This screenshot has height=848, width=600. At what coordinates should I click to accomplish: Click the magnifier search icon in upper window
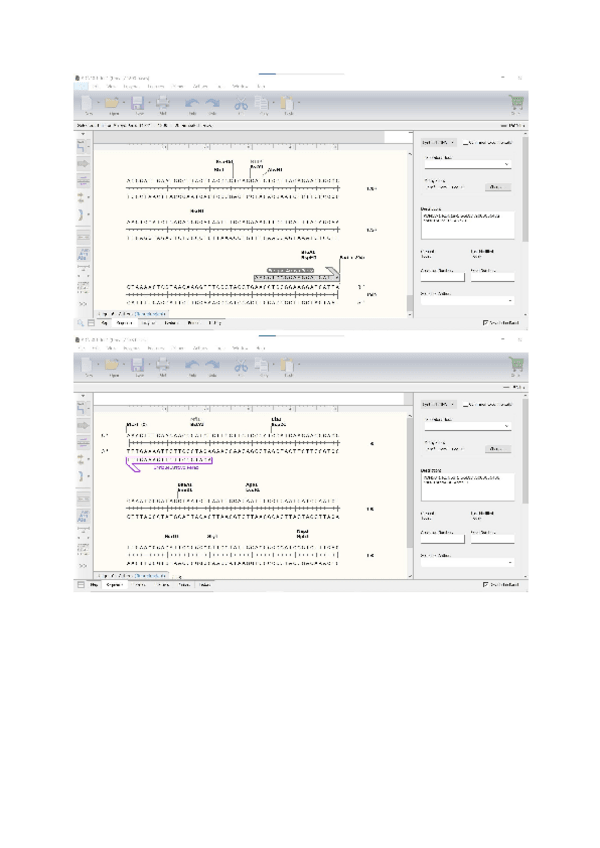tap(80, 323)
